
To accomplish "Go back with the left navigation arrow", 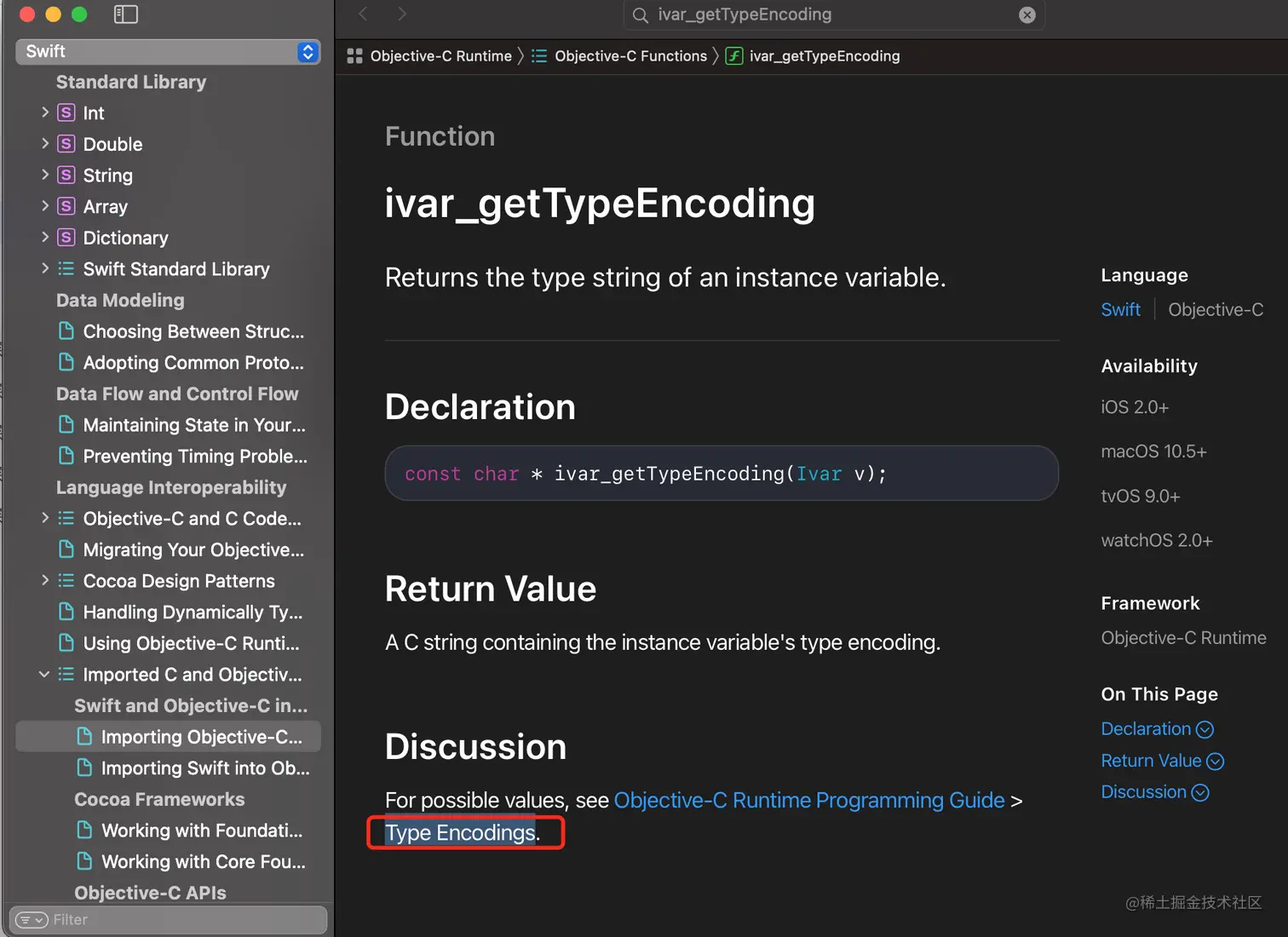I will (x=364, y=14).
